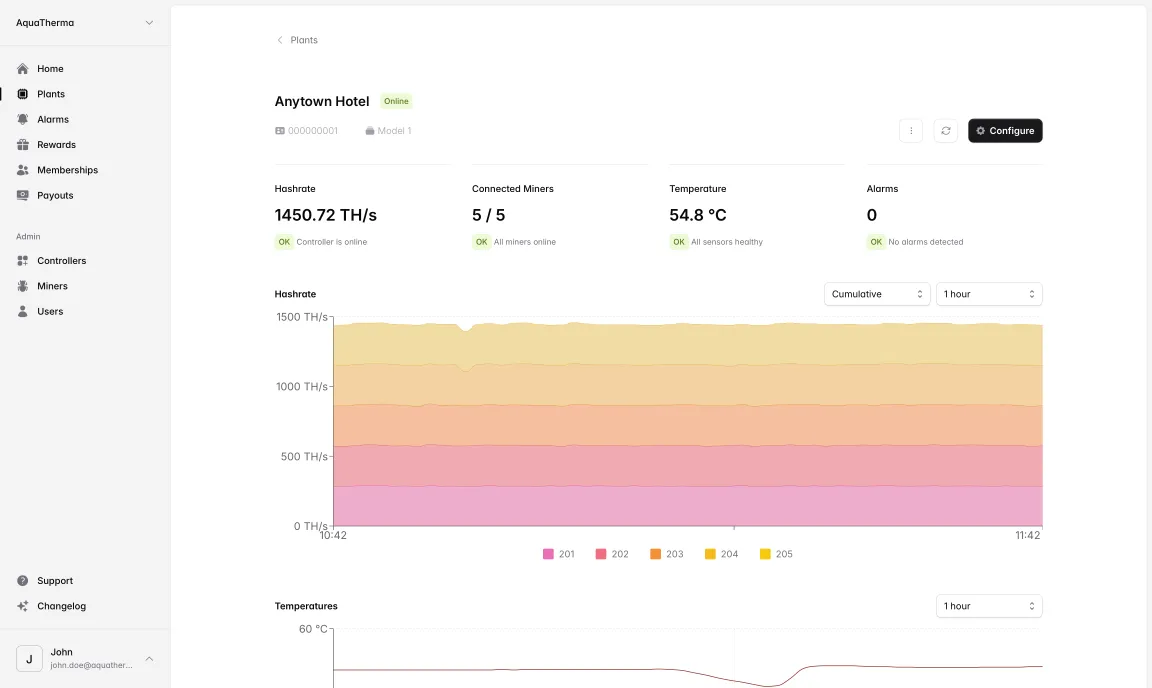
Task: Open the Cumulative display mode dropdown
Action: click(x=876, y=293)
